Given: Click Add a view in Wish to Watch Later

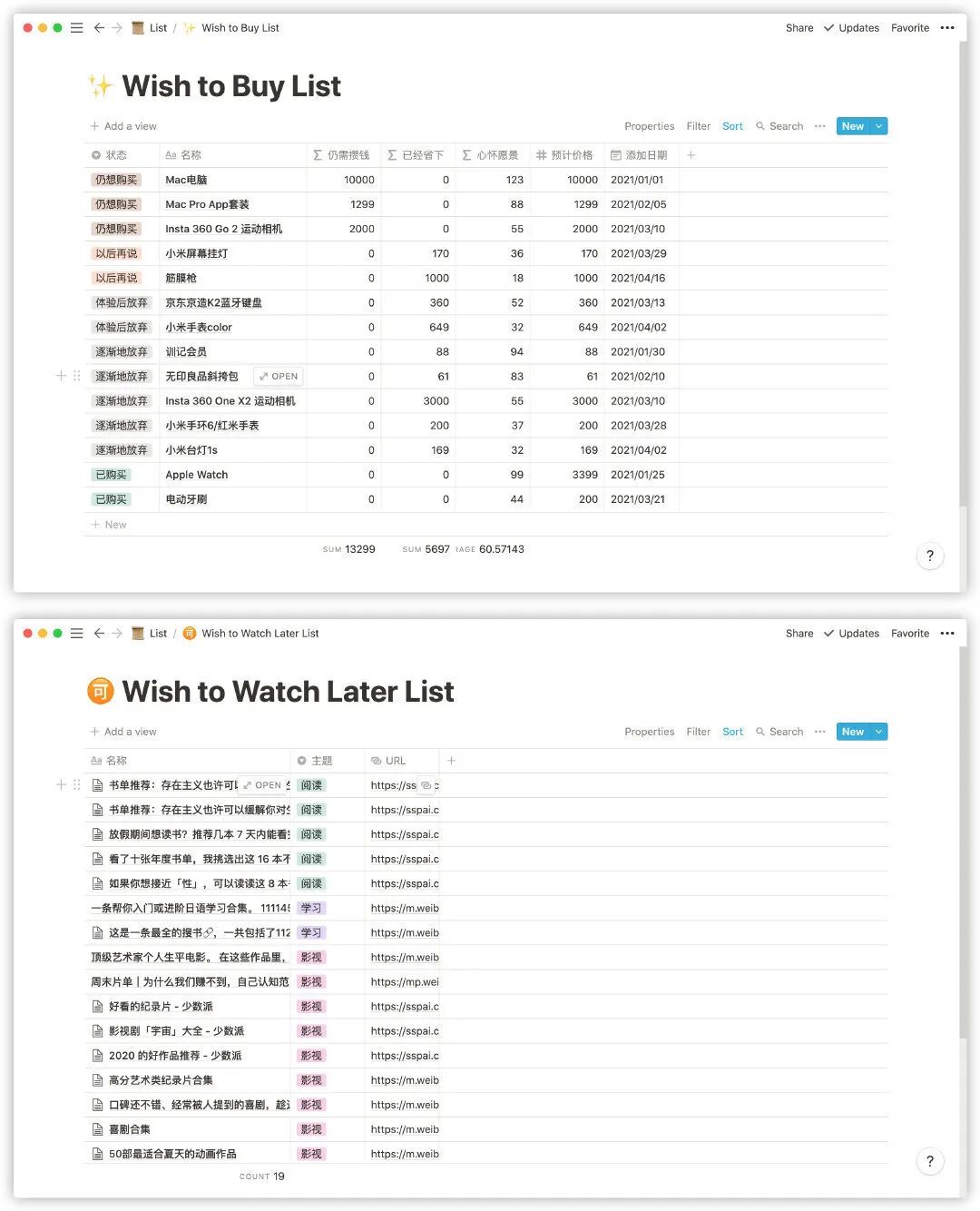Looking at the screenshot, I should (123, 732).
